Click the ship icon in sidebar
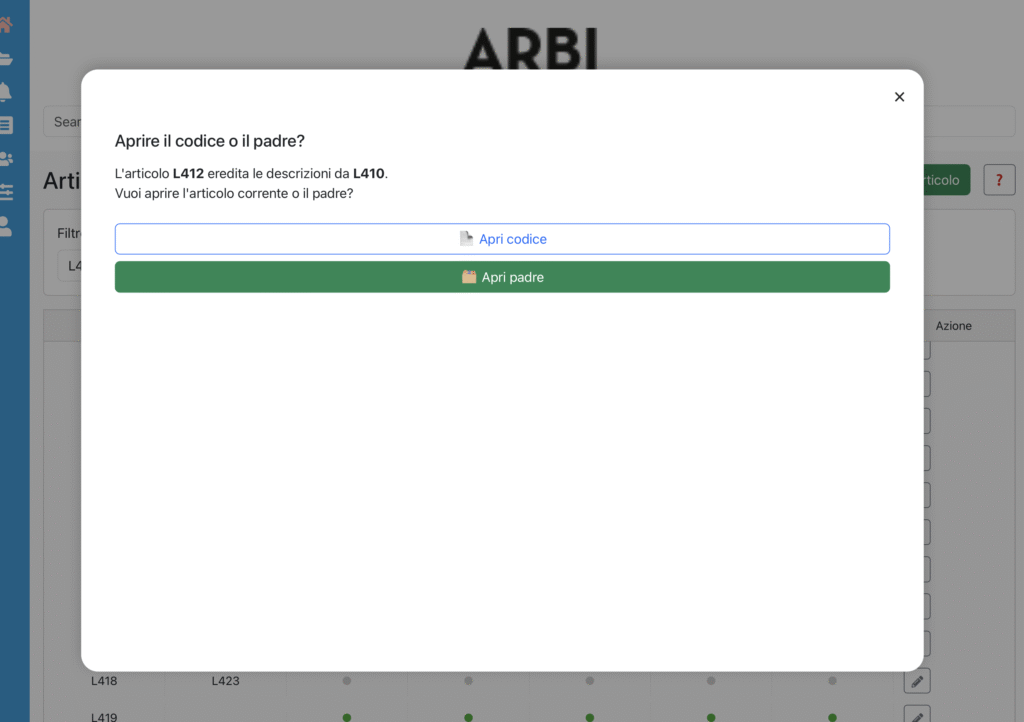 click(x=5, y=59)
